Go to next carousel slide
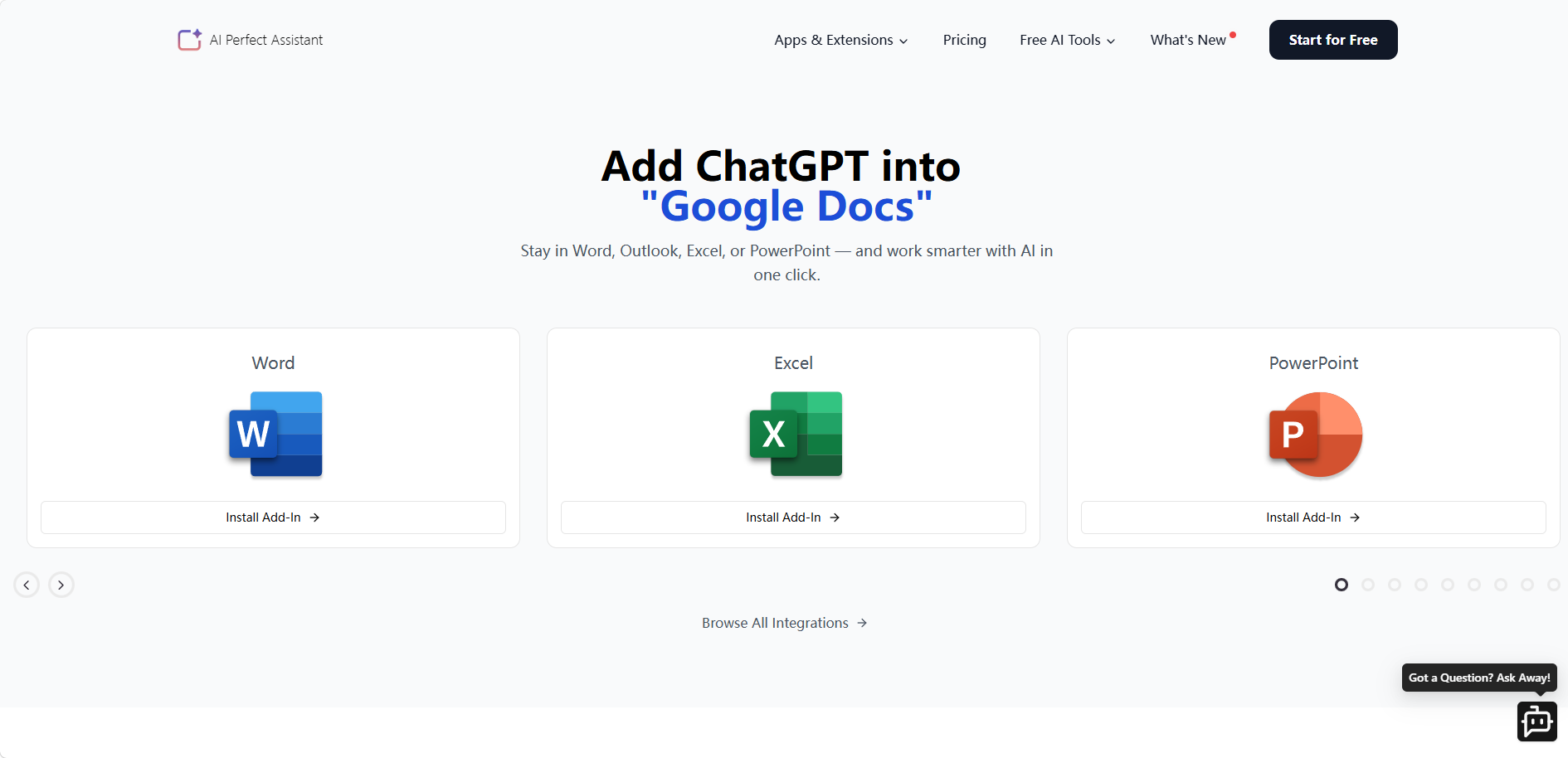 61,585
